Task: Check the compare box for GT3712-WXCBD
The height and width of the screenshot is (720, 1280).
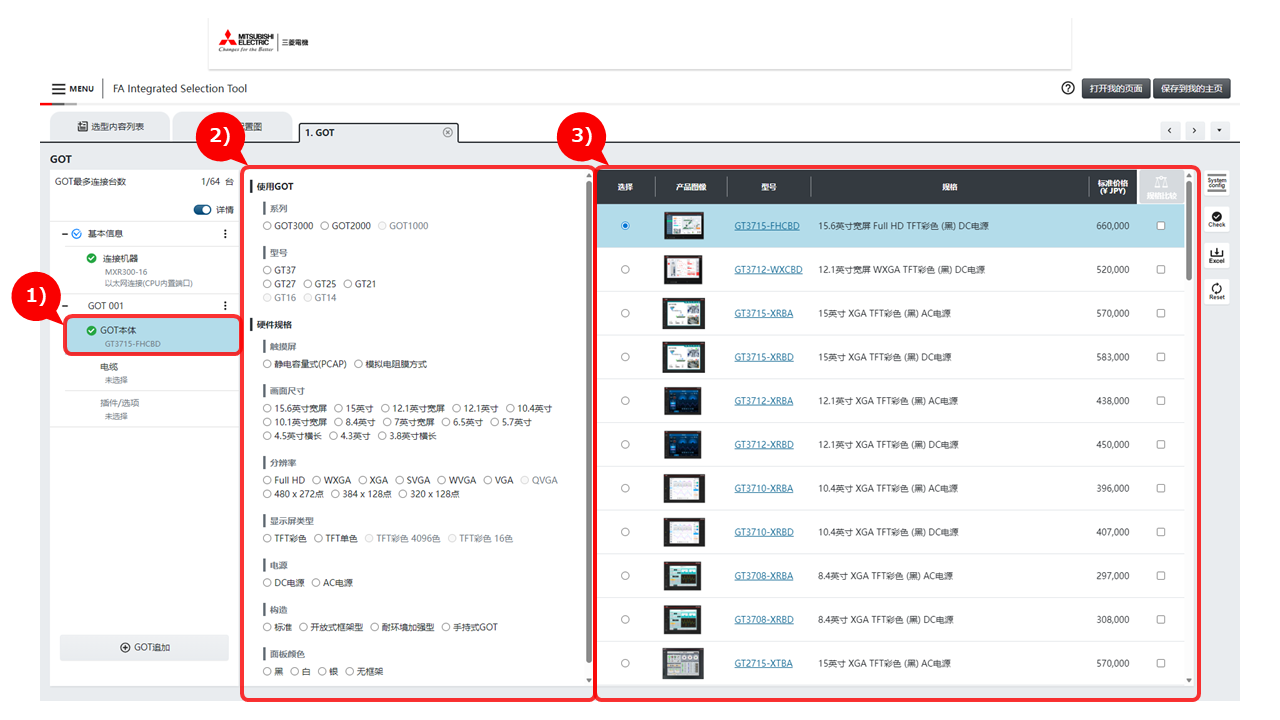Action: tap(1160, 270)
